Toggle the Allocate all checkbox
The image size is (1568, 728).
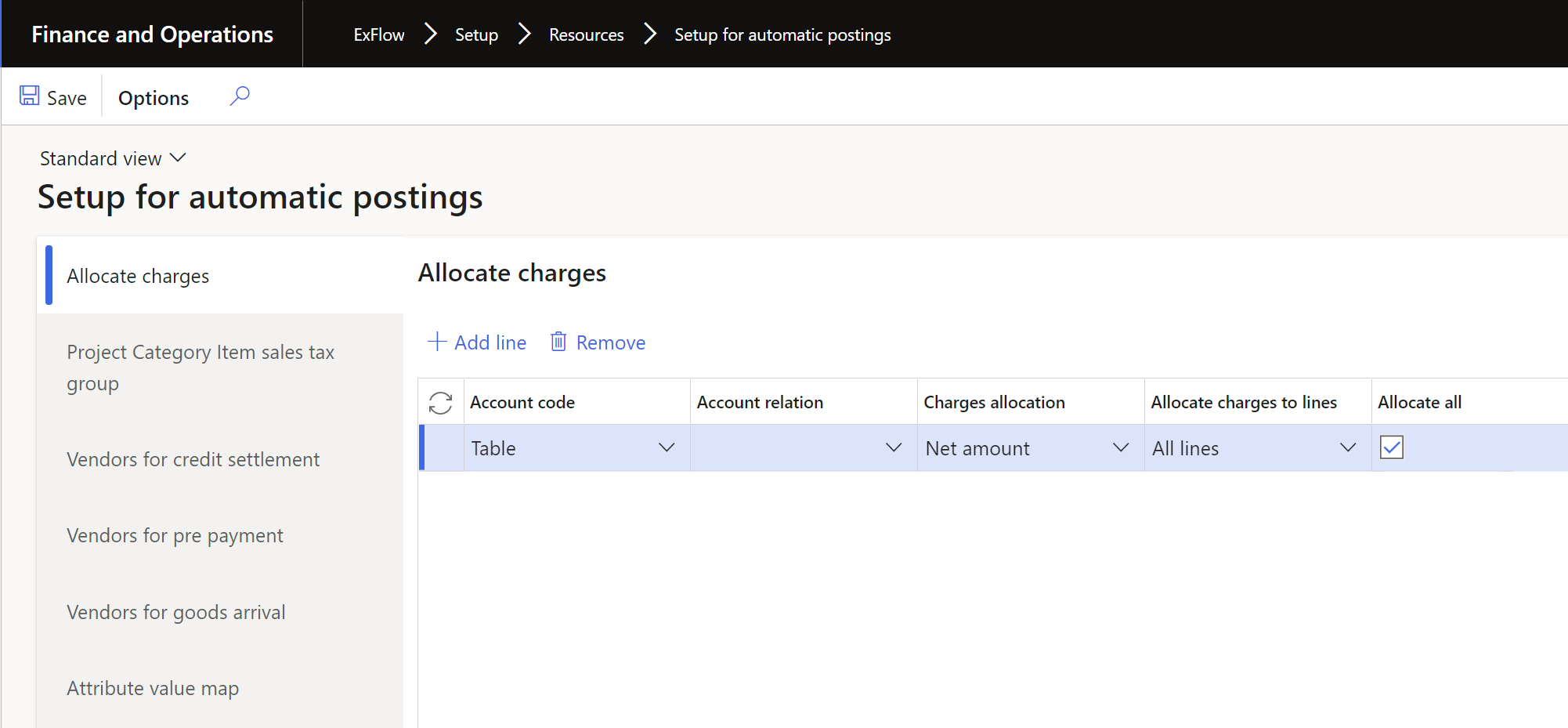coord(1392,447)
